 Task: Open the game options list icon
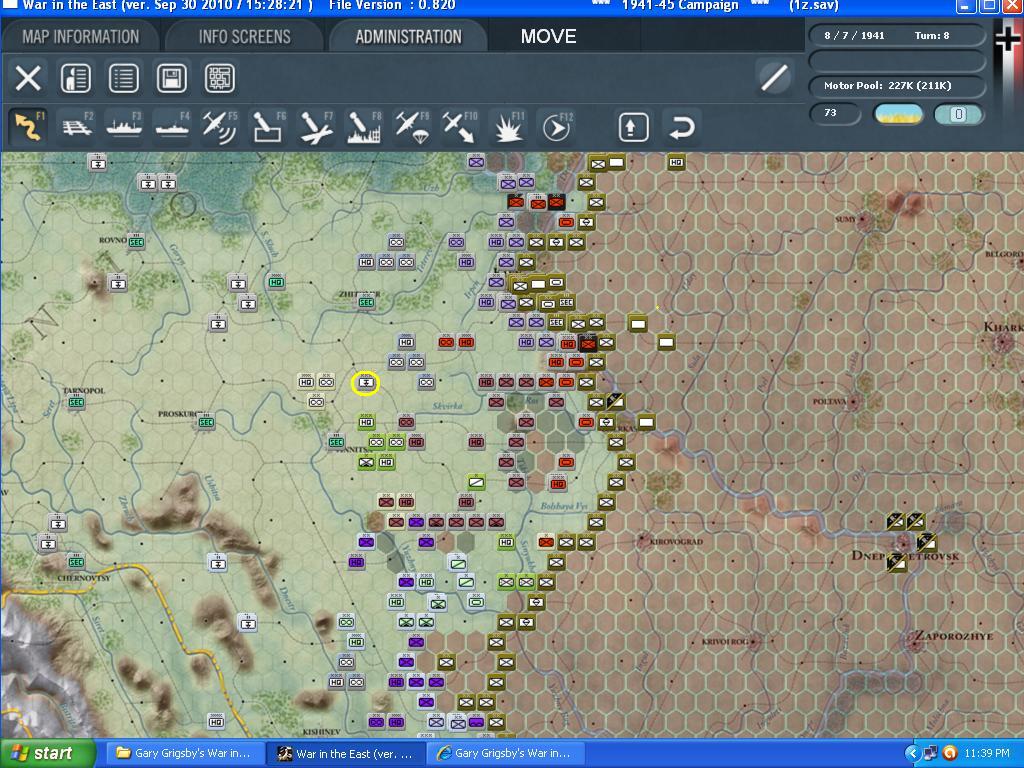click(x=123, y=78)
